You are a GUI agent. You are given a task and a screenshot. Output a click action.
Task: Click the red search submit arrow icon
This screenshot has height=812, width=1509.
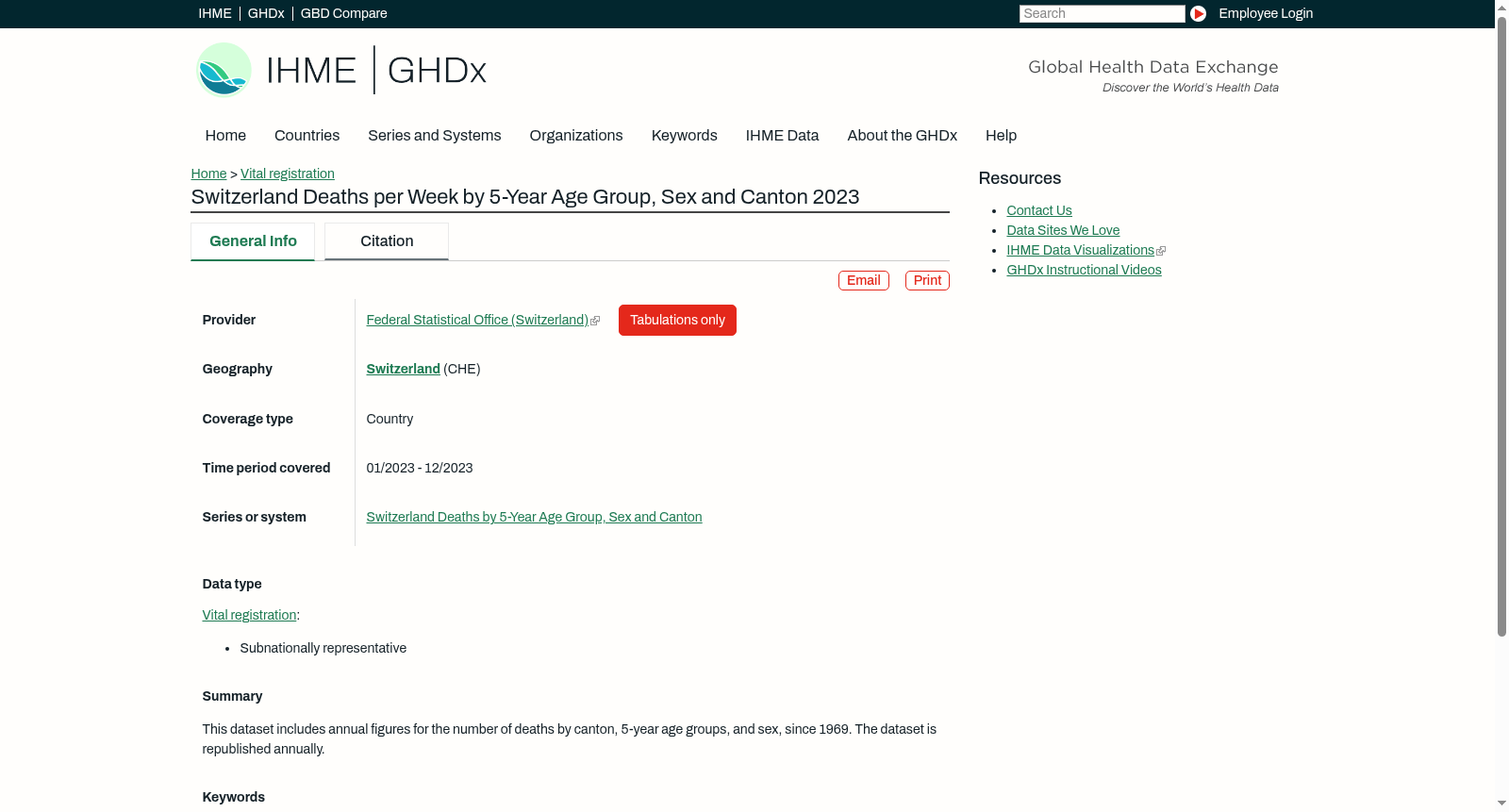coord(1198,13)
